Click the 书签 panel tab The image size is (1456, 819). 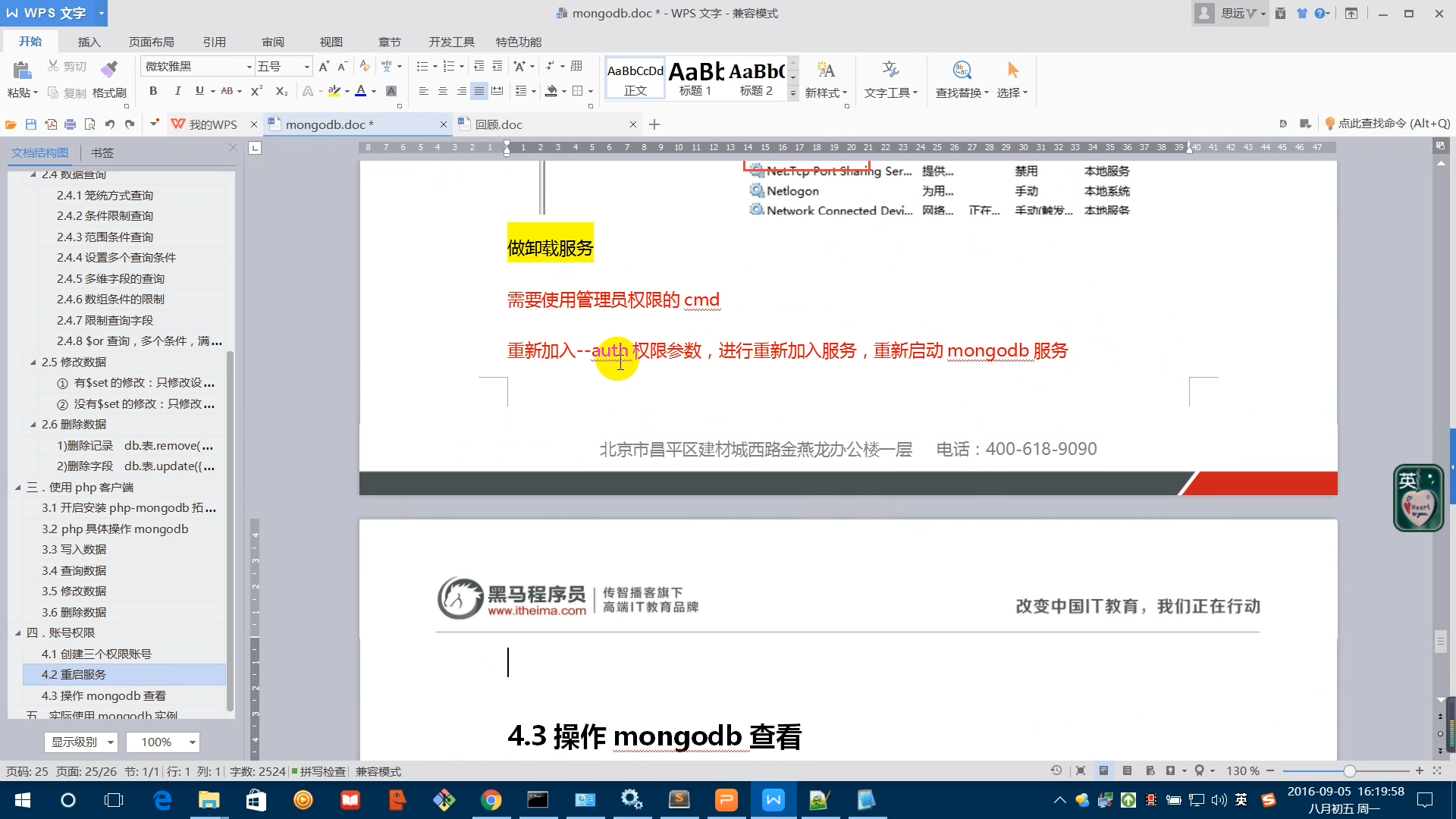102,152
